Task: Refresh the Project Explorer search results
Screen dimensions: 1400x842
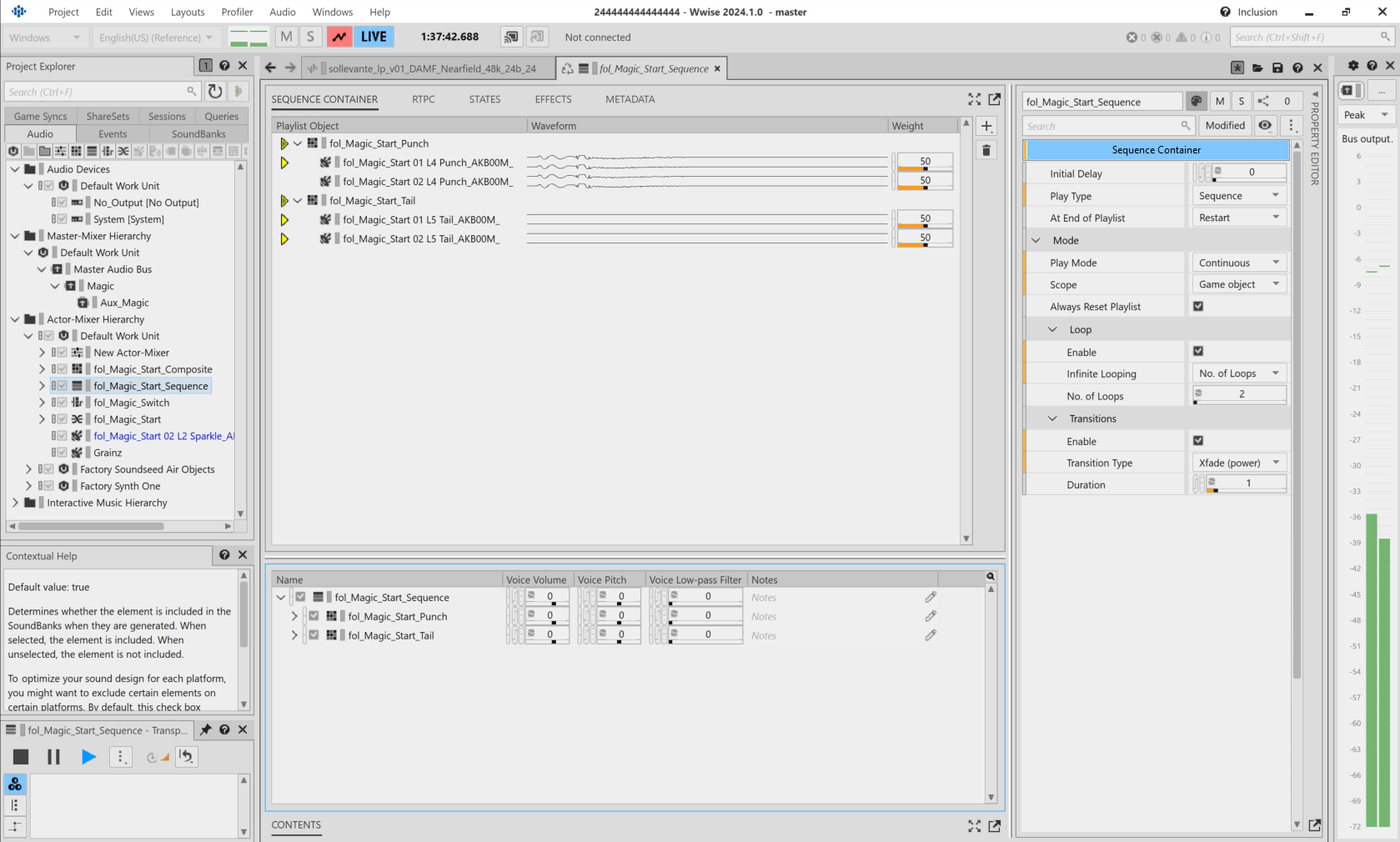Action: 215,92
